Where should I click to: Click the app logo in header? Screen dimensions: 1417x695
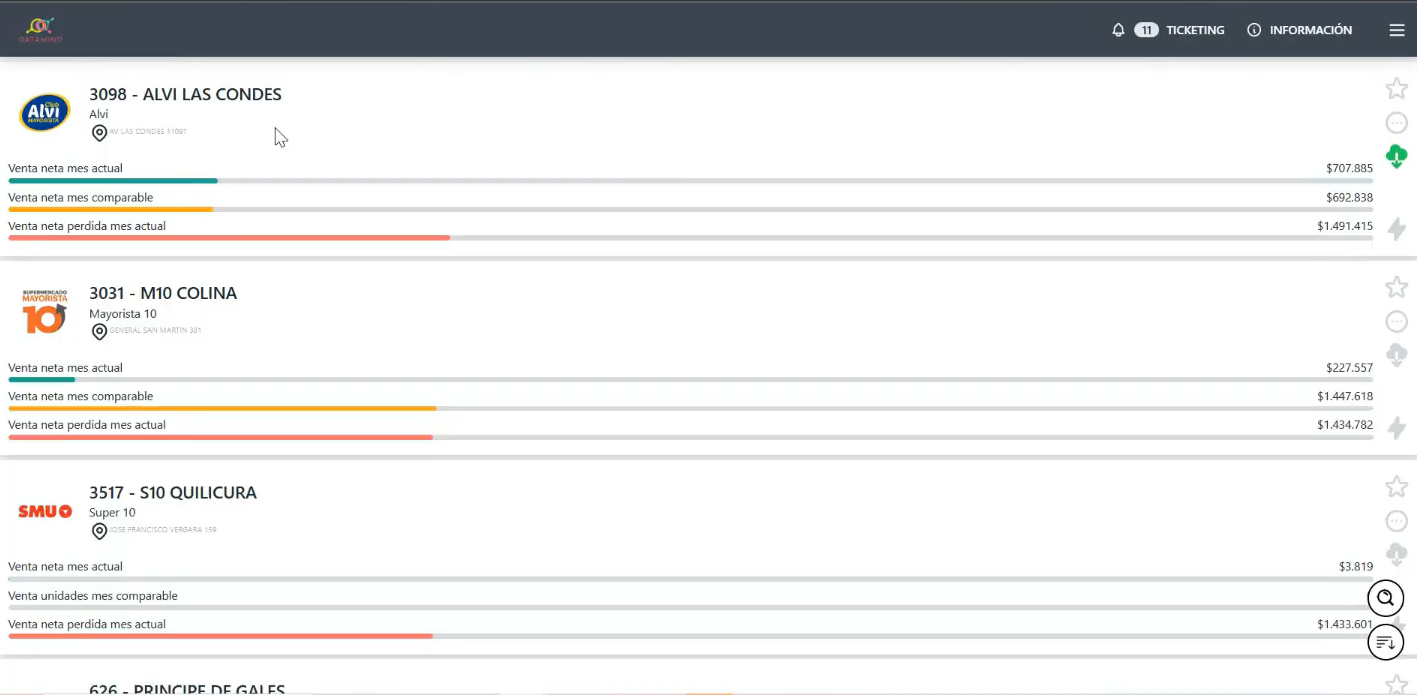pos(41,29)
